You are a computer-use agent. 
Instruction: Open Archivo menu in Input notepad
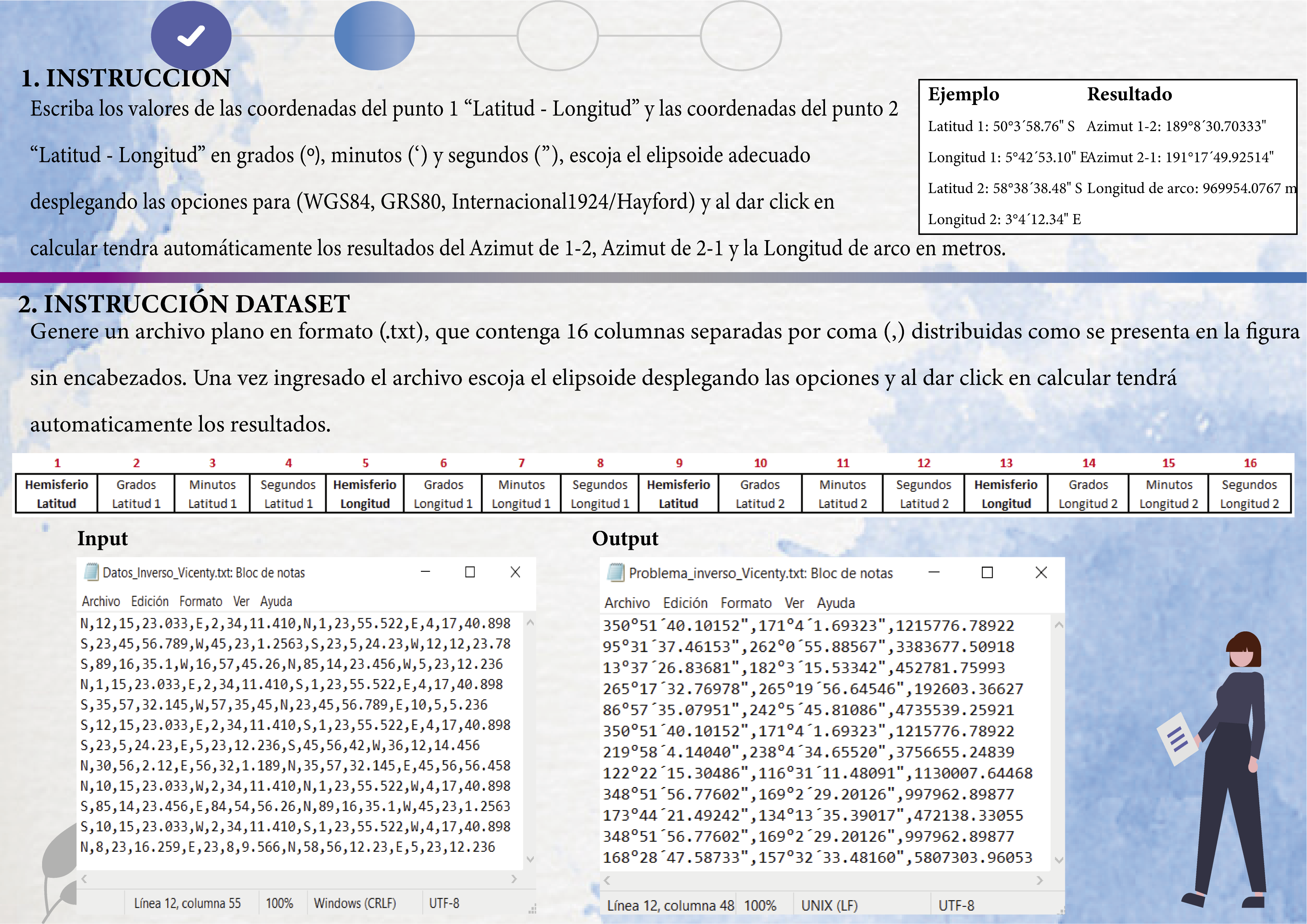[x=101, y=601]
